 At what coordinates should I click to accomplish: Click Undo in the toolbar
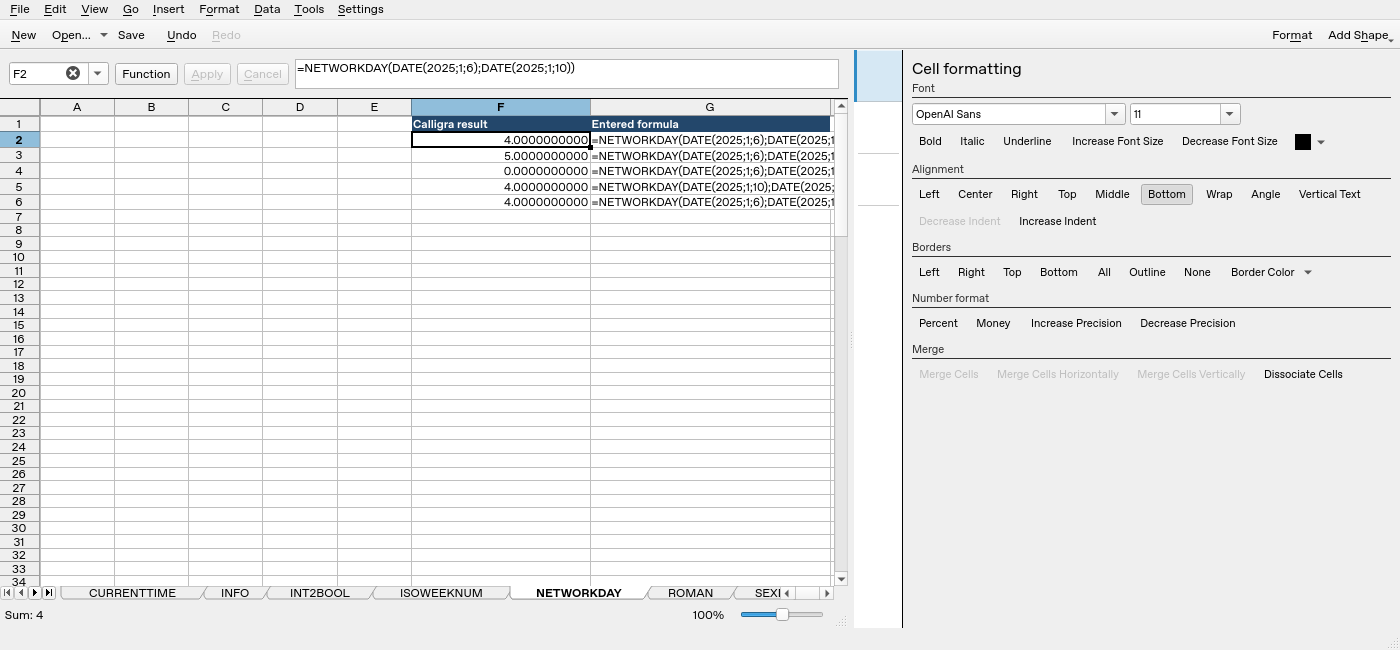pyautogui.click(x=181, y=35)
